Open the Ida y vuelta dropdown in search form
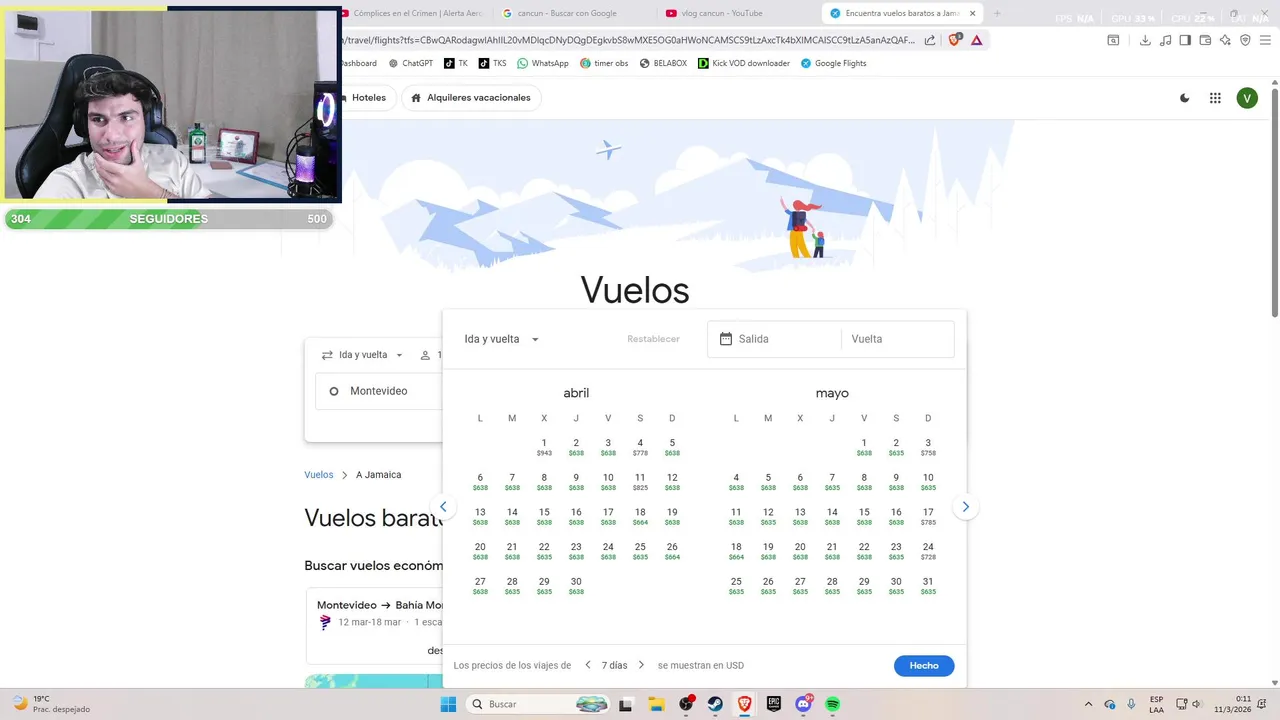The width and height of the screenshot is (1280, 720). click(362, 355)
